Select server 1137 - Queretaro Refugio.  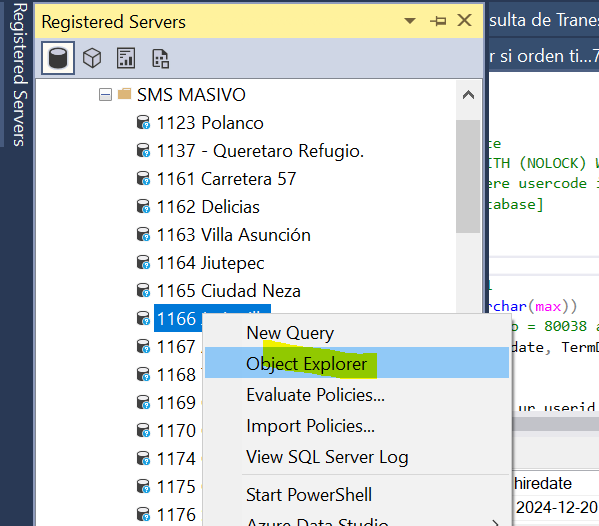click(x=260, y=151)
